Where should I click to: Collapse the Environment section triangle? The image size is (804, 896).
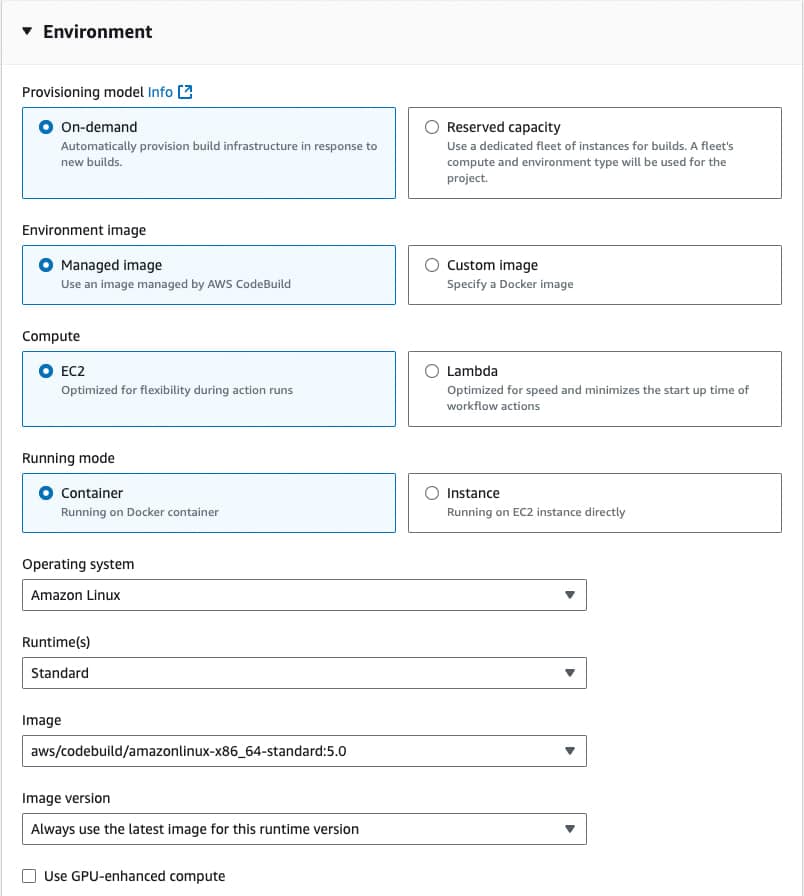(x=27, y=31)
